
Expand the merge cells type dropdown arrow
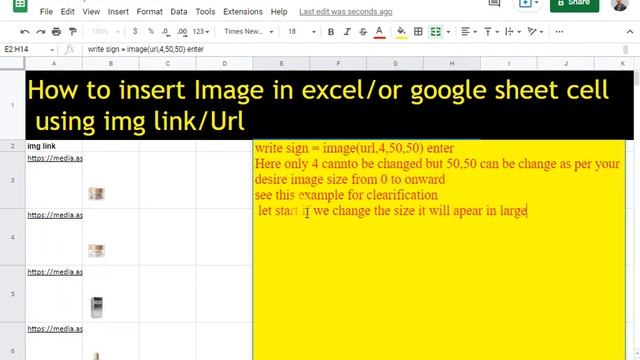pos(448,32)
